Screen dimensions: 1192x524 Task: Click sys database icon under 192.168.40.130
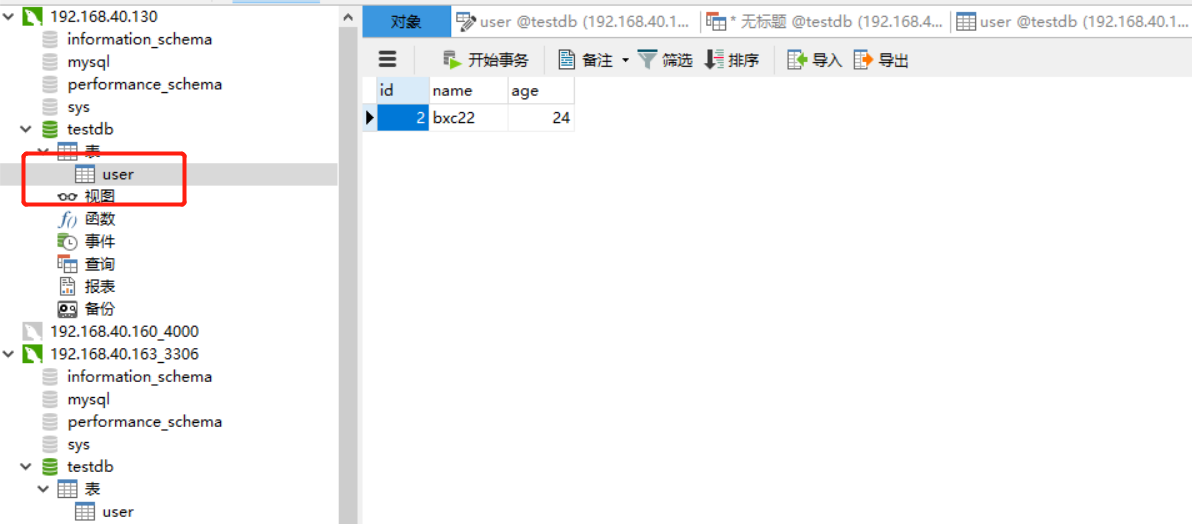(x=50, y=106)
